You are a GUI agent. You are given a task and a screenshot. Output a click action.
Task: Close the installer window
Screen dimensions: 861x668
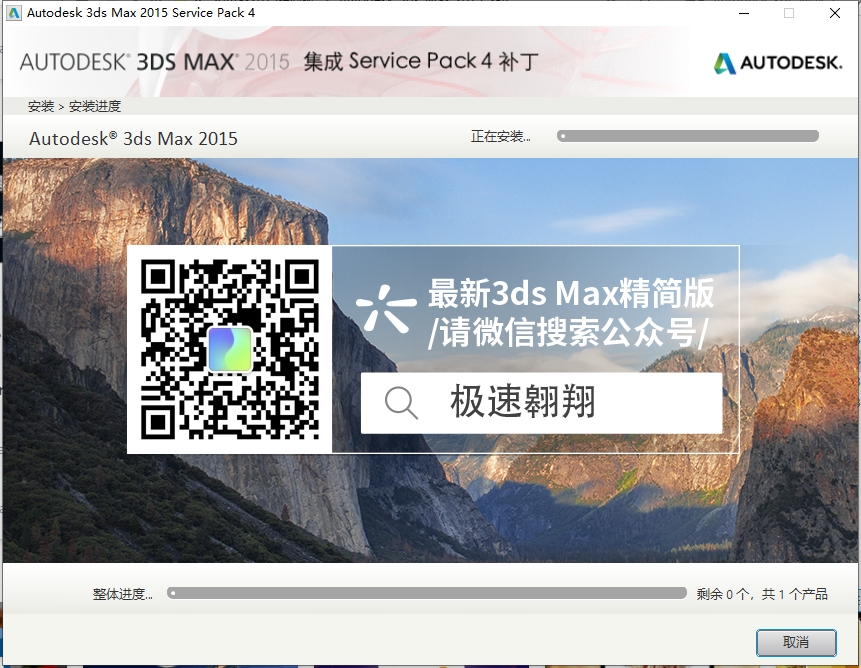[x=835, y=13]
